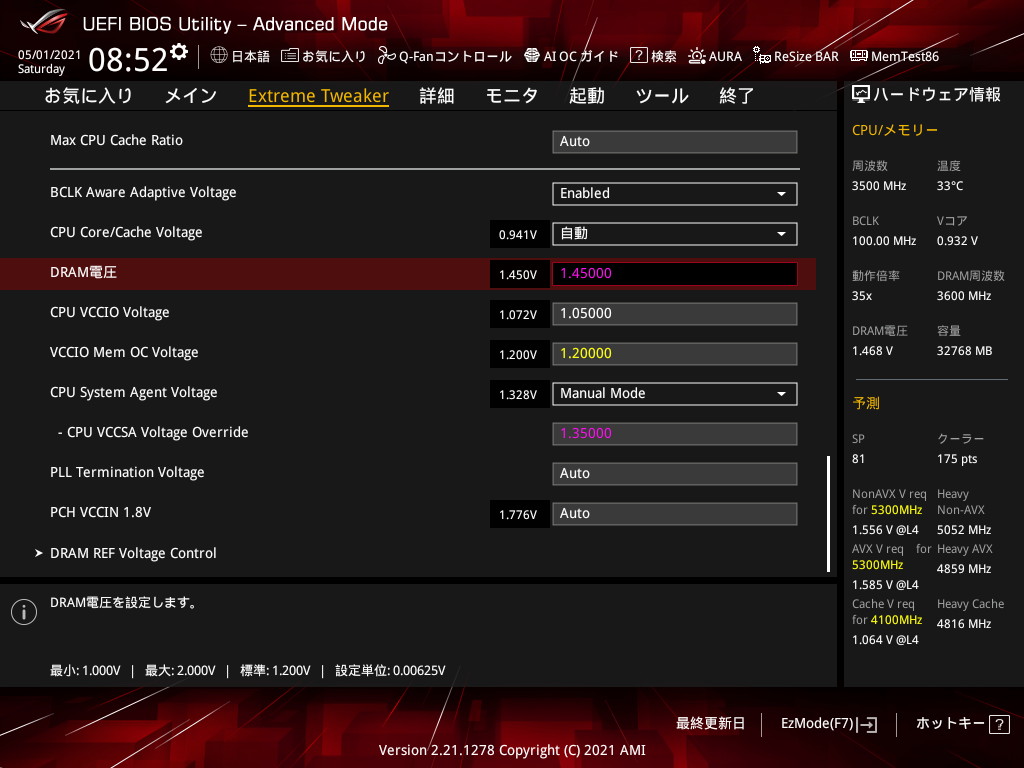Click the info icon in help panel
Image resolution: width=1024 pixels, height=768 pixels.
click(x=24, y=612)
